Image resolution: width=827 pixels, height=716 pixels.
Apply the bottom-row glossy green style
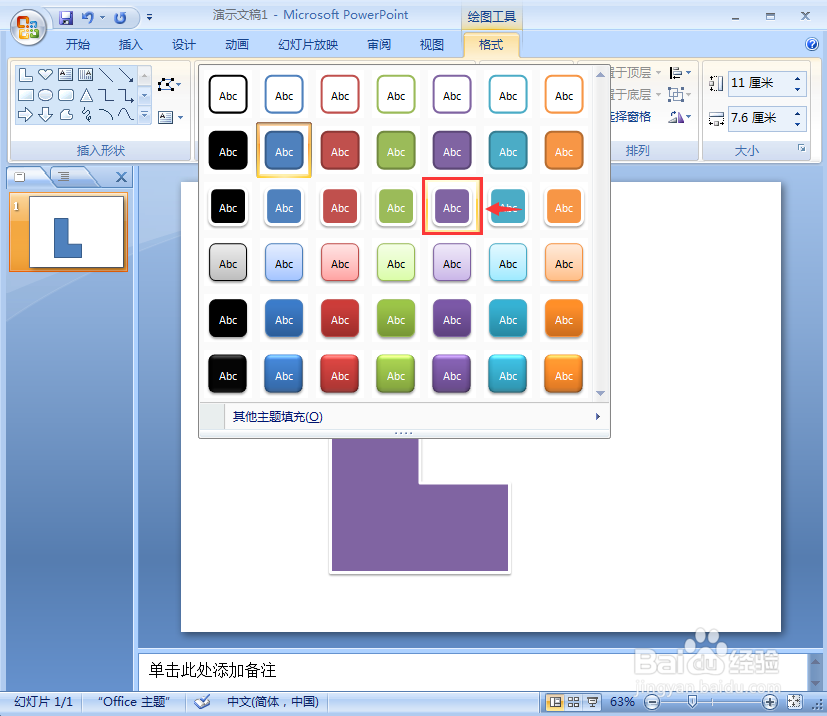point(396,374)
